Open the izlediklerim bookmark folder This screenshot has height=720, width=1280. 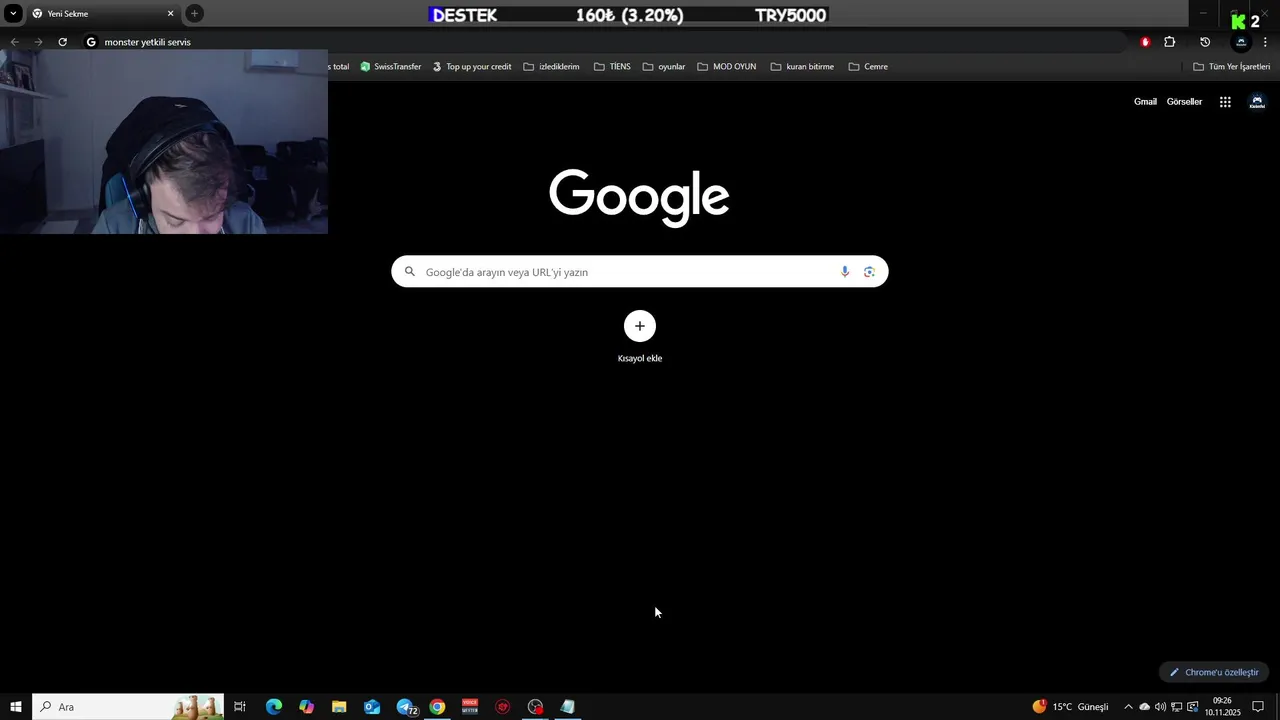coord(551,67)
